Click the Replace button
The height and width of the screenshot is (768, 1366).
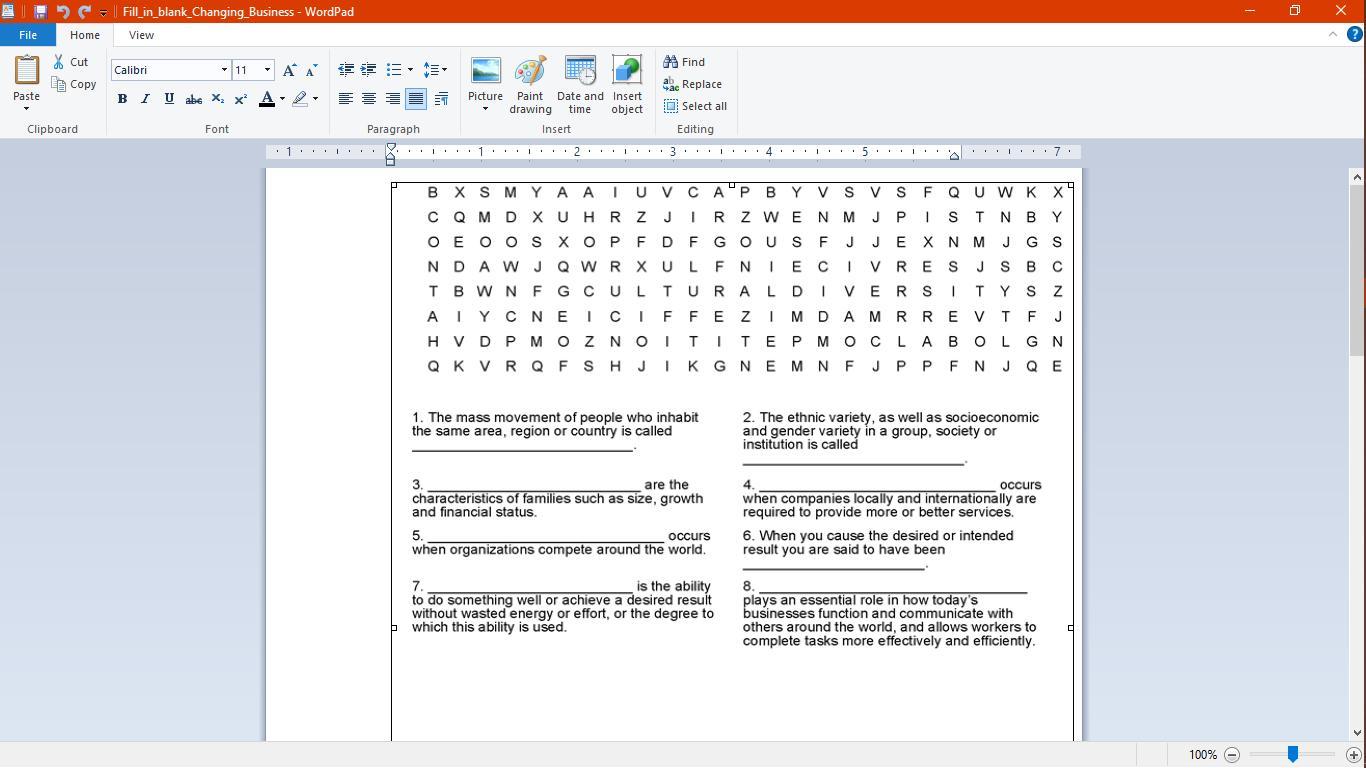point(692,84)
